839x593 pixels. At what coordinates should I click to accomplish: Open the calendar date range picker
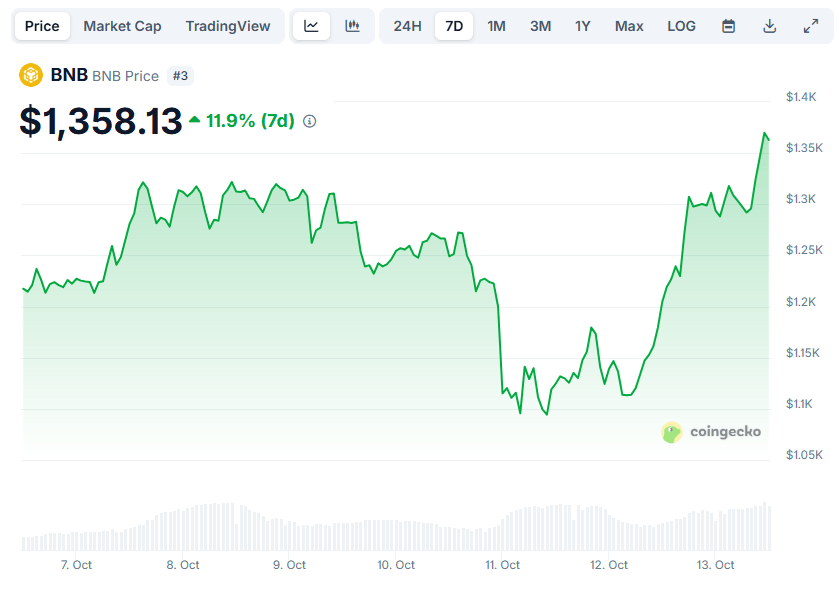[728, 26]
